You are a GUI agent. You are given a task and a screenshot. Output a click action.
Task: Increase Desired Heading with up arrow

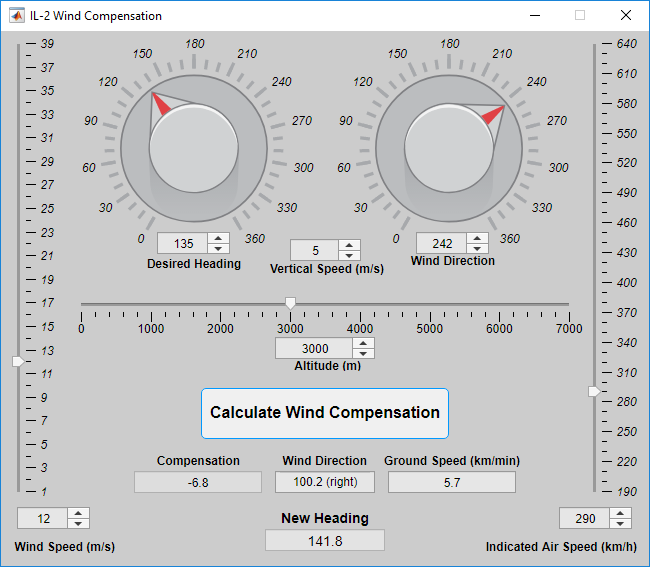point(219,239)
